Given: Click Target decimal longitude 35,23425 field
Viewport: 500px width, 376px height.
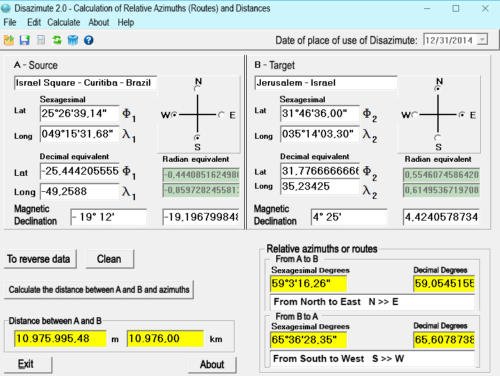Looking at the screenshot, I should point(320,186).
